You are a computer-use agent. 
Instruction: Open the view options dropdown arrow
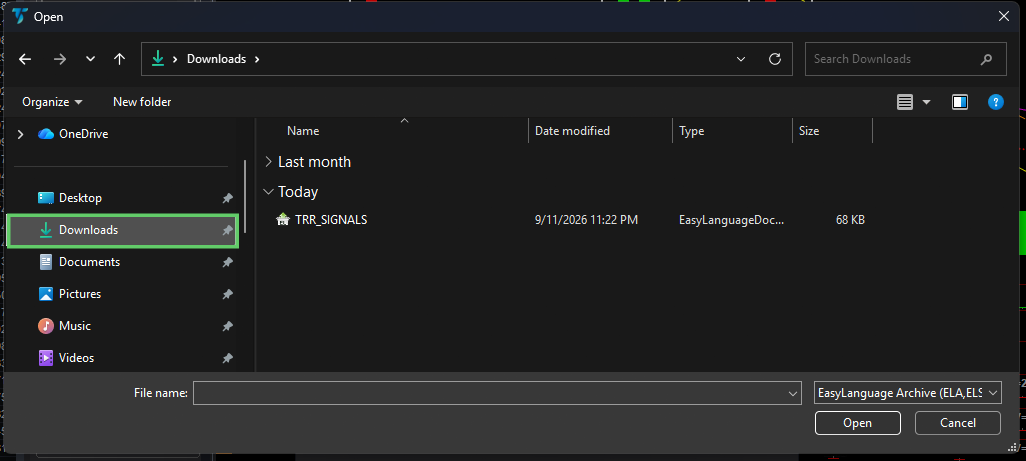coord(926,102)
